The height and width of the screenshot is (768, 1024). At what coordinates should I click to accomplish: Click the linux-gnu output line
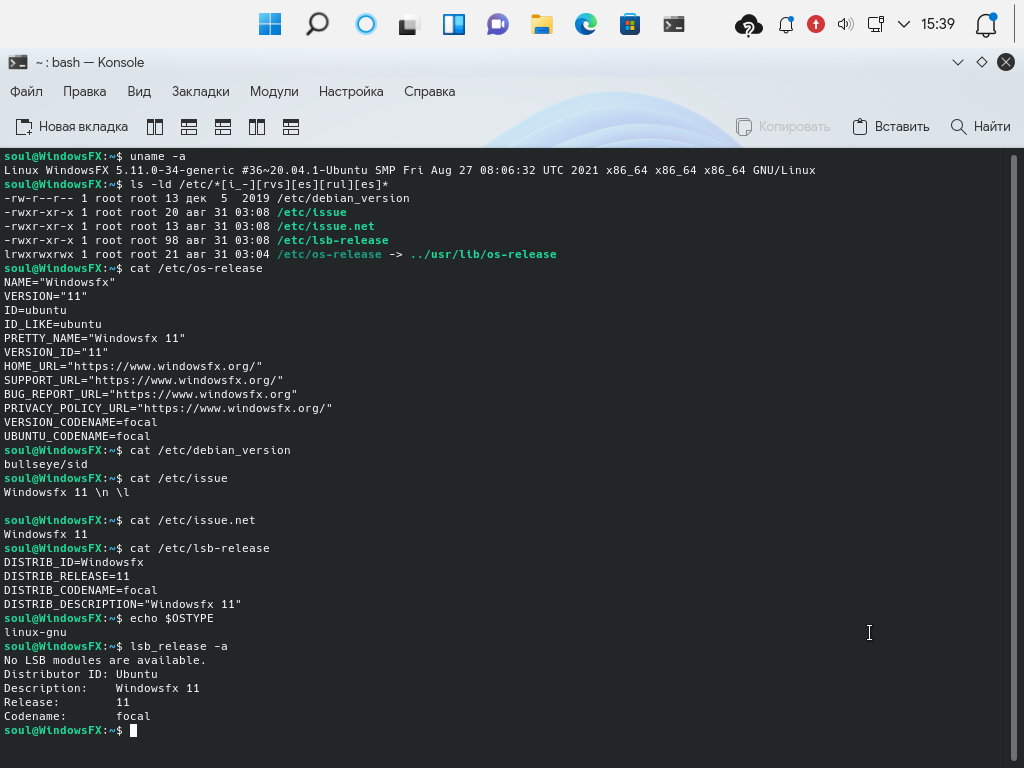click(35, 632)
